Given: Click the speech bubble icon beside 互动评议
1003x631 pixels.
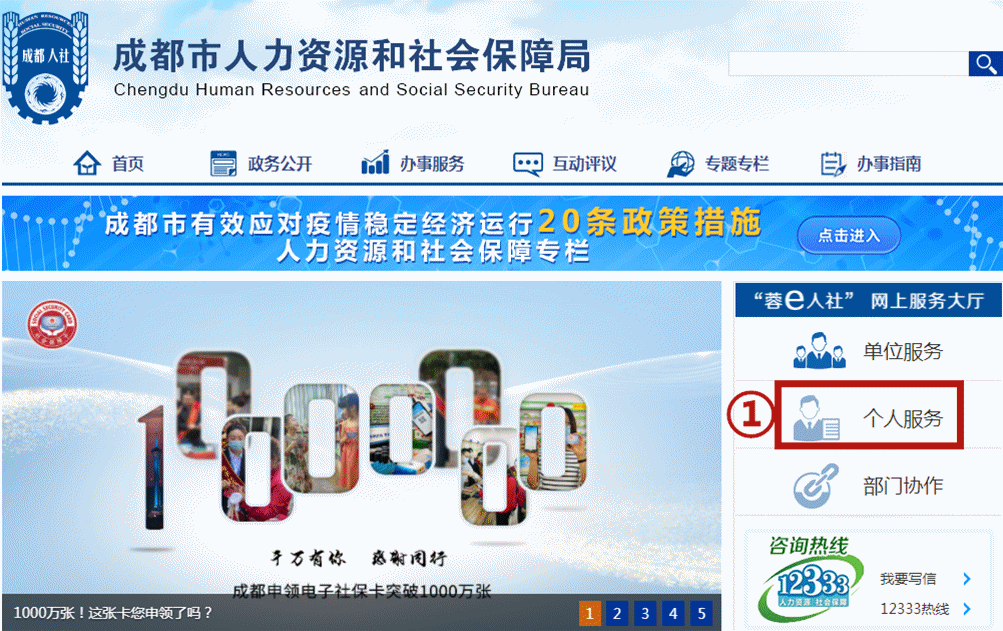Looking at the screenshot, I should coord(528,164).
